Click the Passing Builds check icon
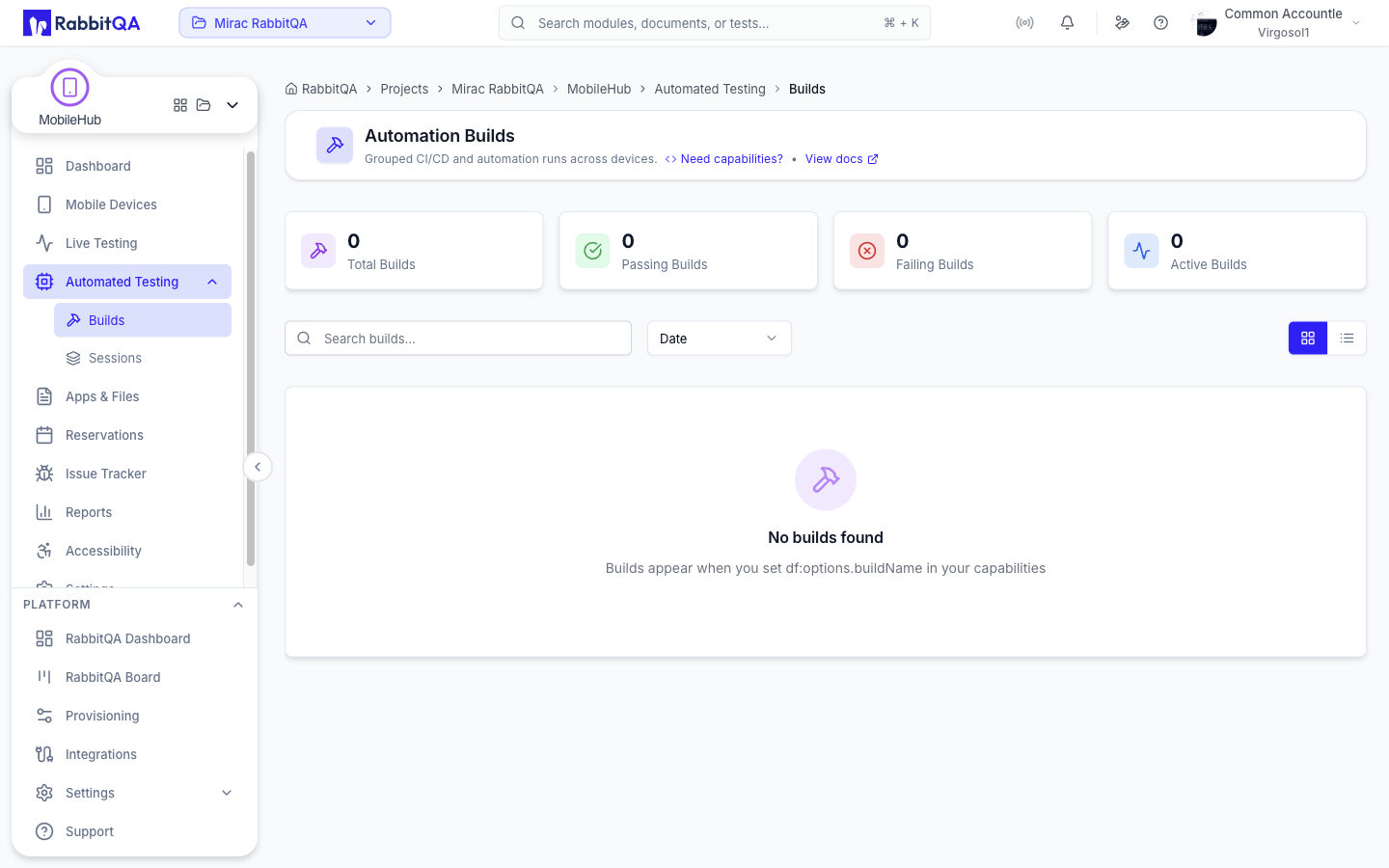 [x=593, y=251]
